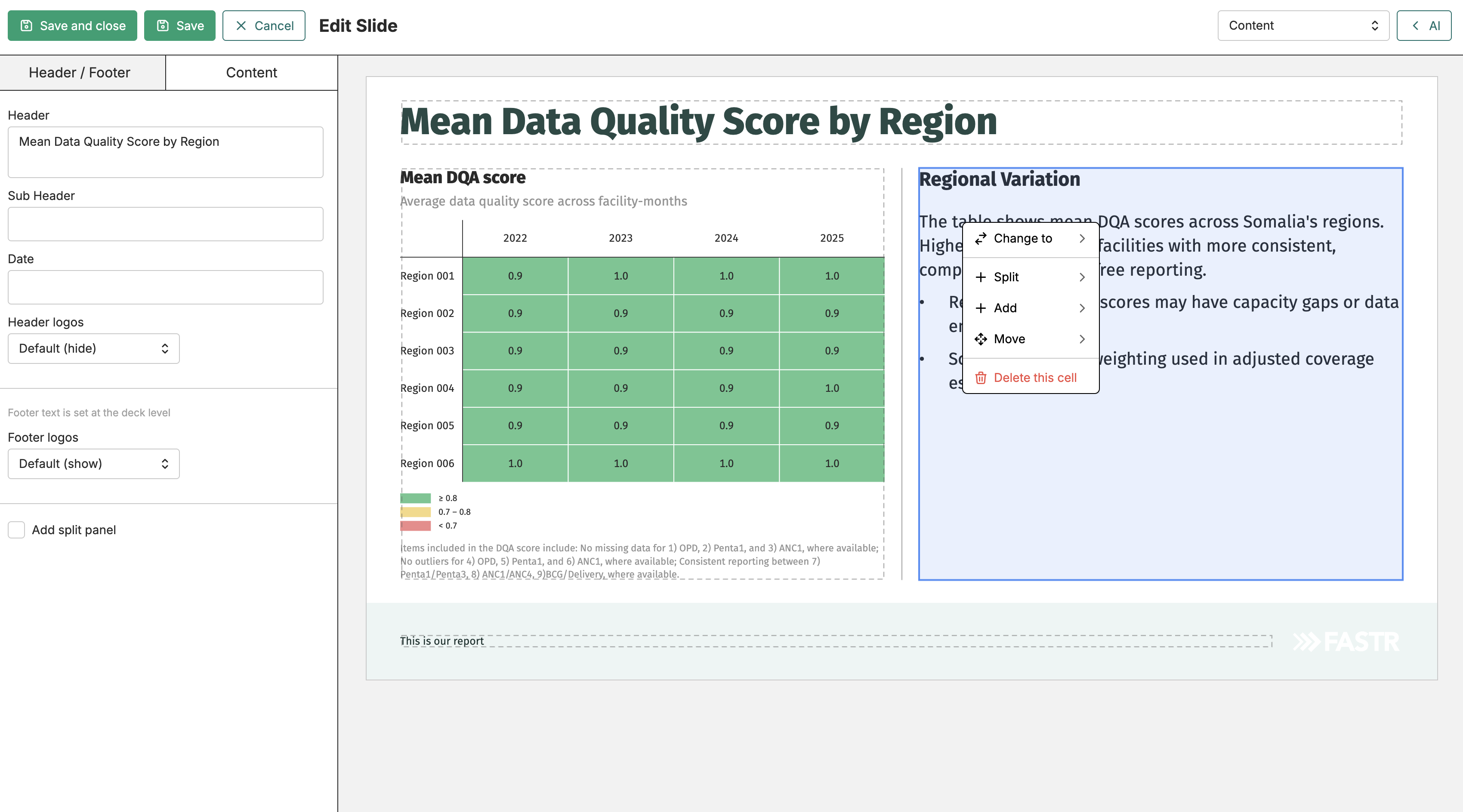Viewport: 1463px width, 812px height.
Task: Click the plus icon next to Split
Action: point(981,277)
